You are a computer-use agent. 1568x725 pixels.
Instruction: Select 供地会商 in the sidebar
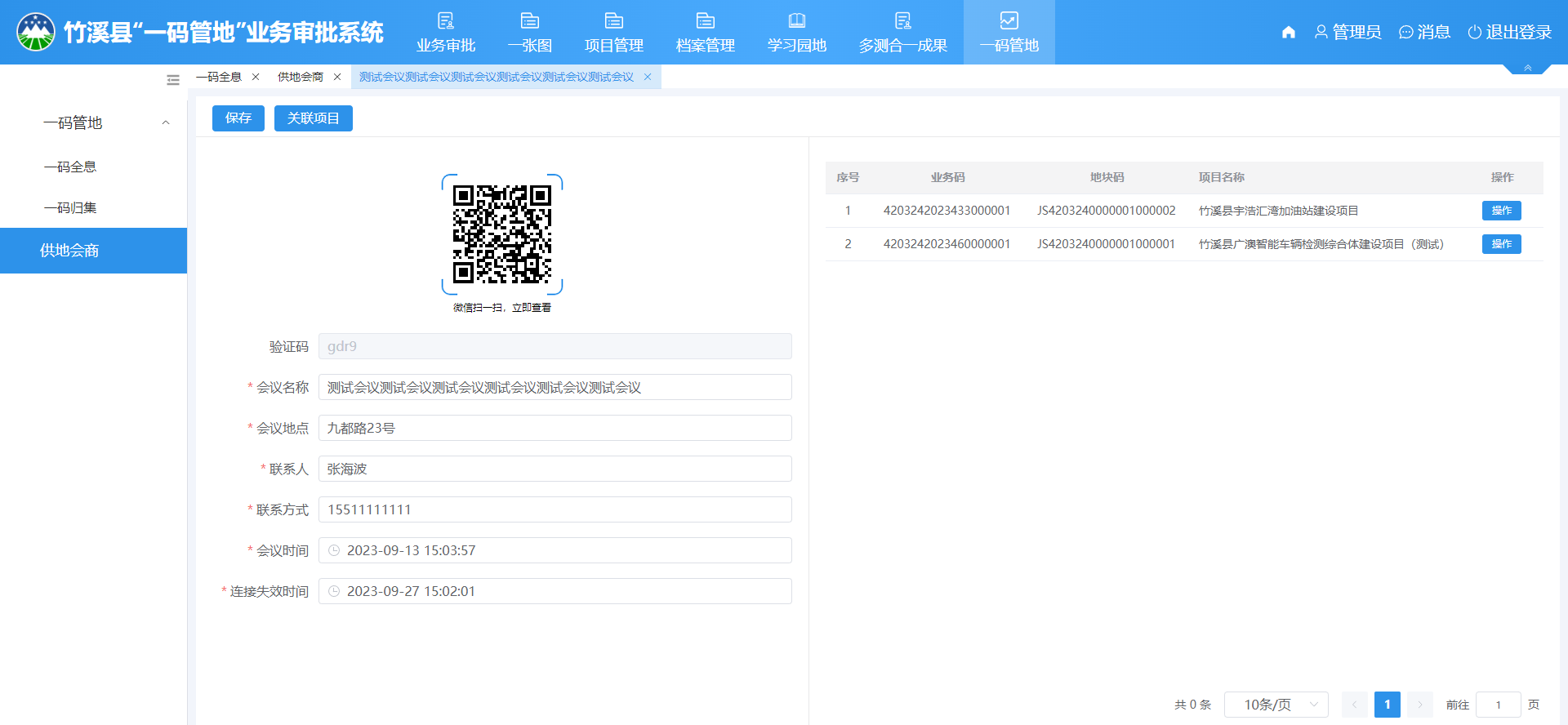point(94,251)
